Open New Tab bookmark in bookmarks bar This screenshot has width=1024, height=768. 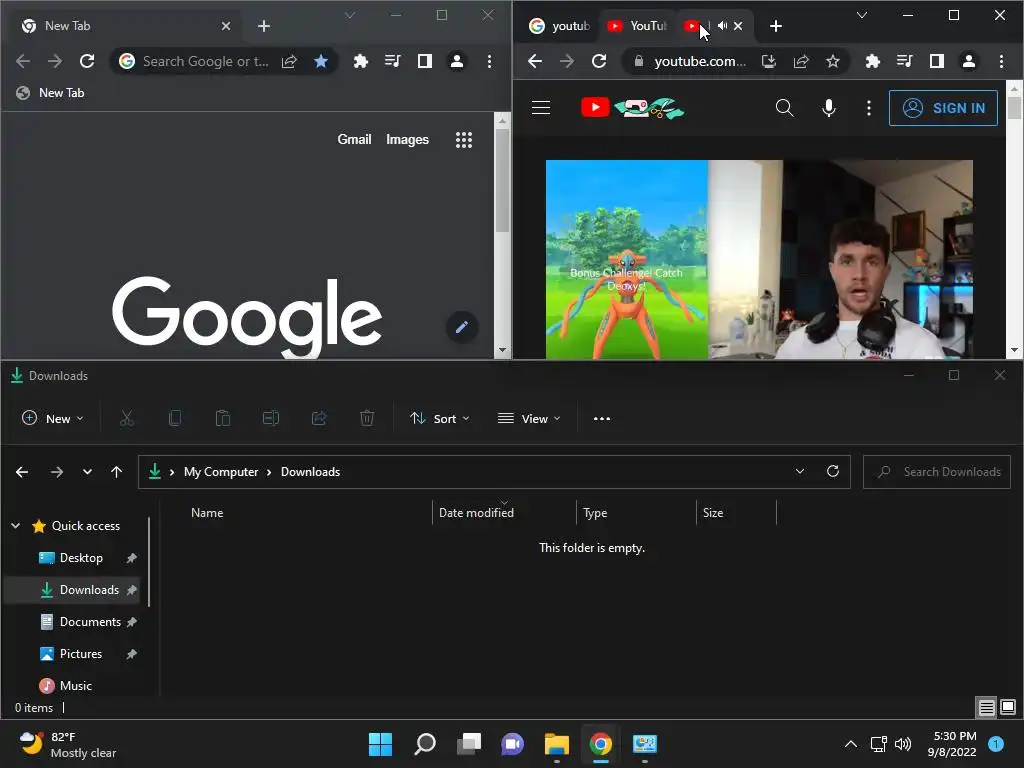coord(50,93)
